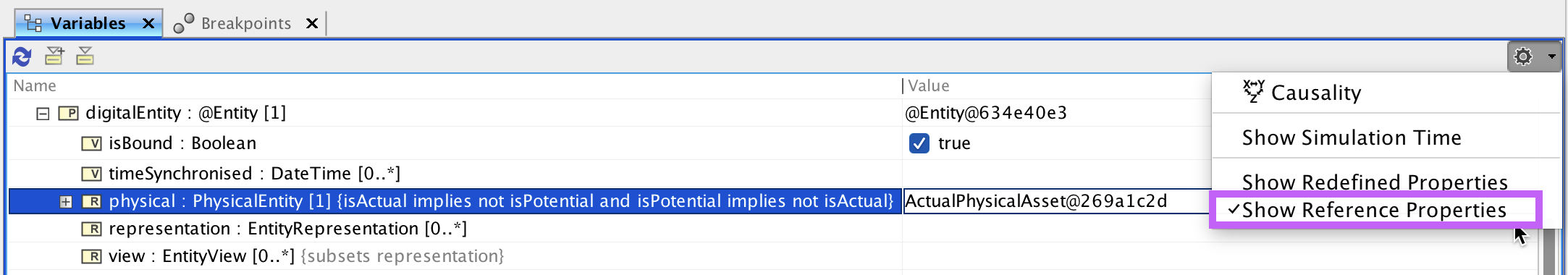Click the ActualPhysicalAsset value field
This screenshot has height=275, width=1568.
tap(1058, 201)
